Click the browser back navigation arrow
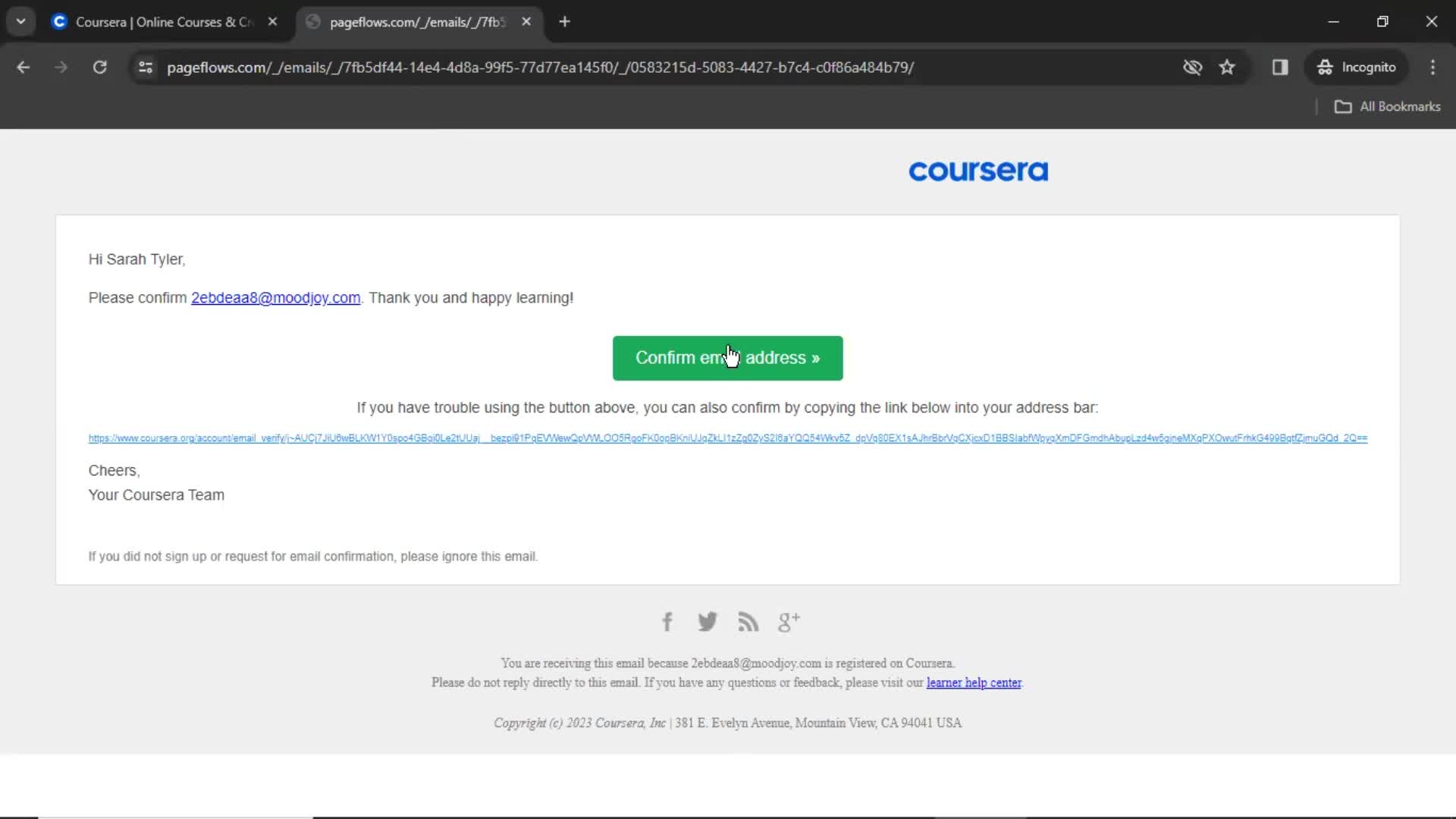Screen dimensions: 1456x819 (x=24, y=67)
